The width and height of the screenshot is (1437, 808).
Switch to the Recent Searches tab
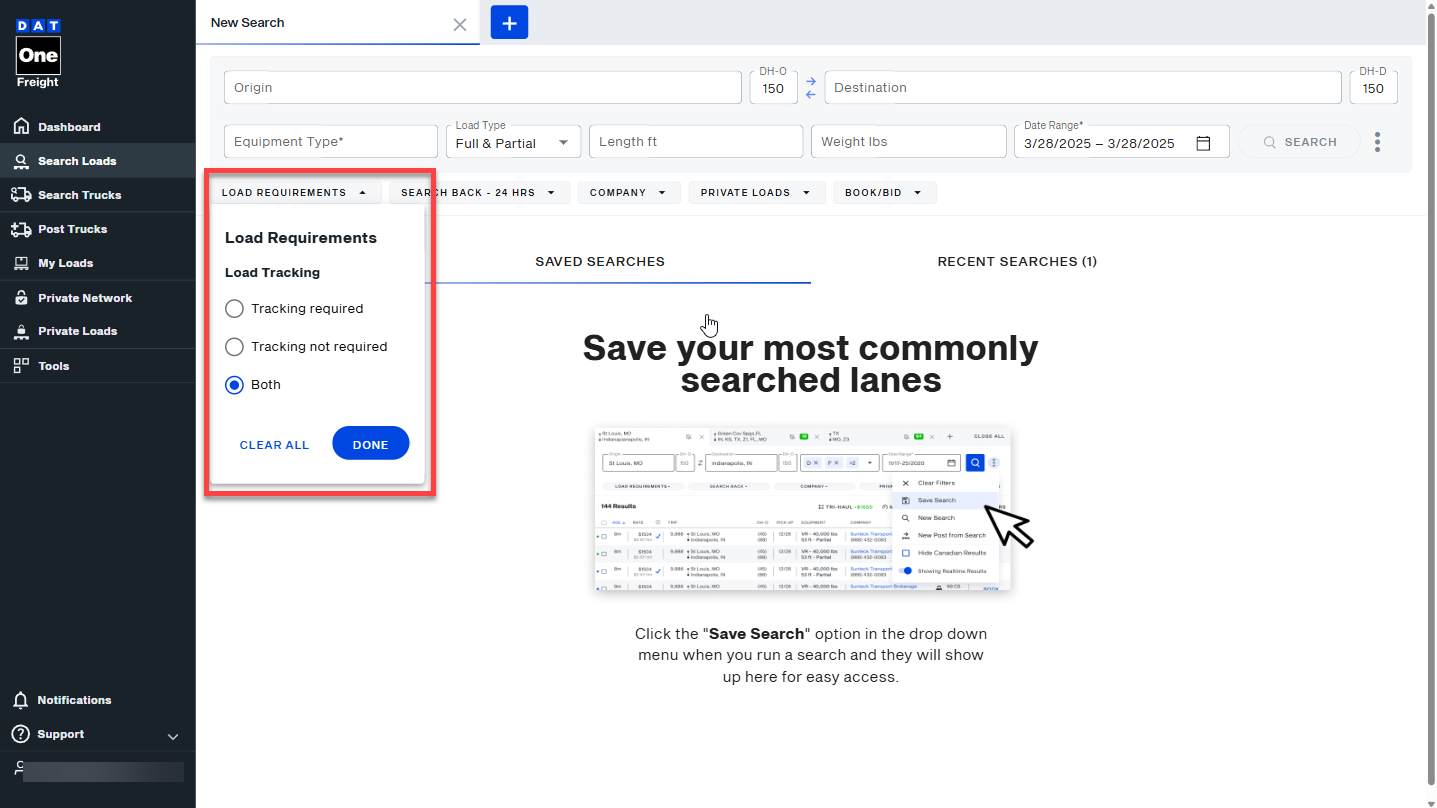click(x=1016, y=261)
